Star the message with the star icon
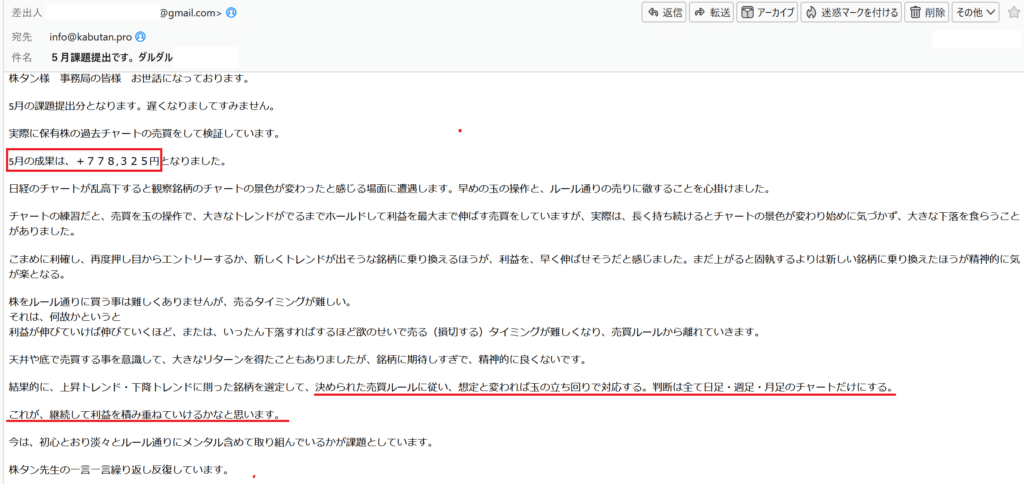Image resolution: width=1024 pixels, height=484 pixels. (1012, 12)
